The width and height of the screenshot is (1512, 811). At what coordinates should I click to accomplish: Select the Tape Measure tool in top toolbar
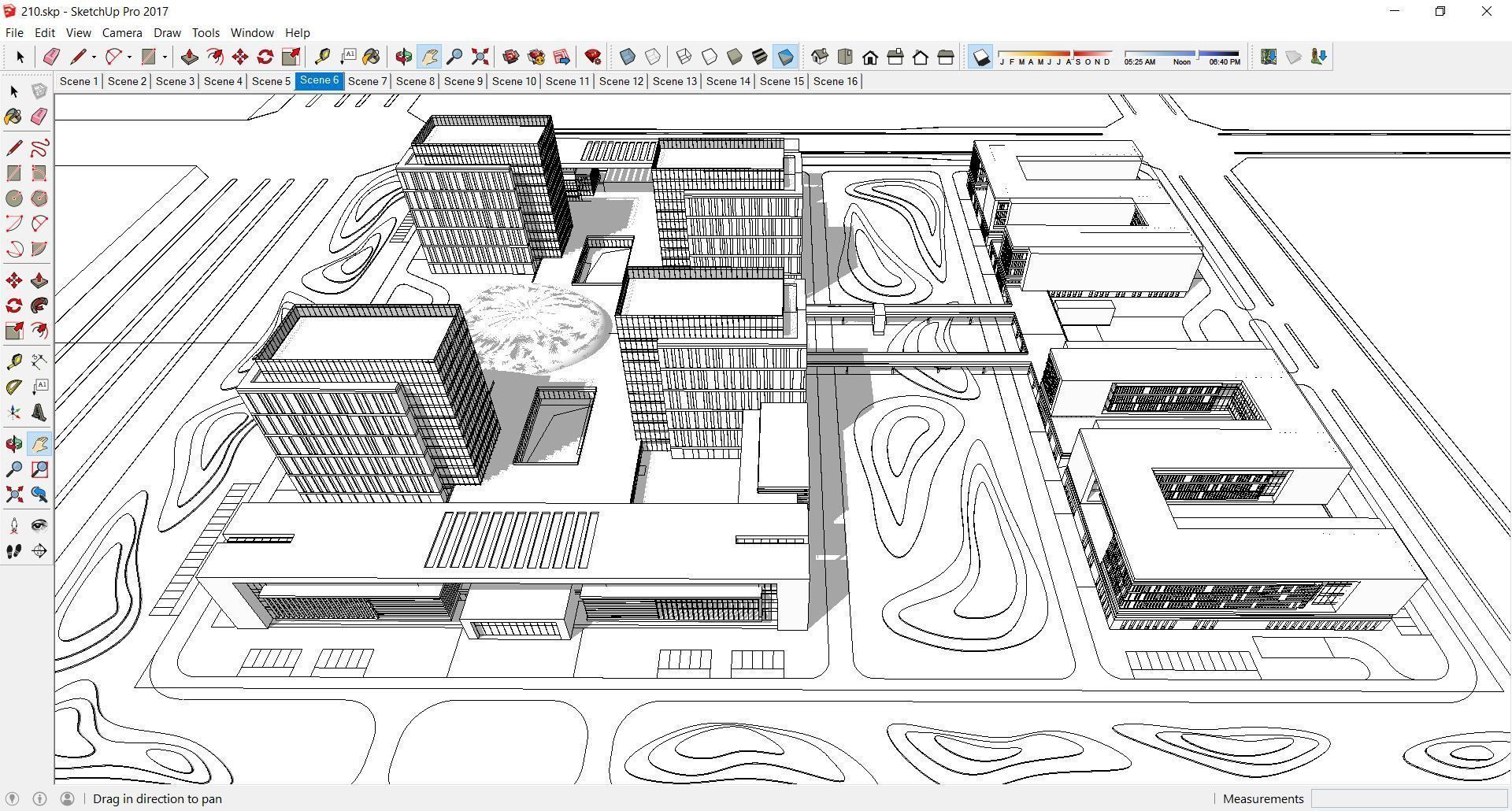(x=322, y=57)
